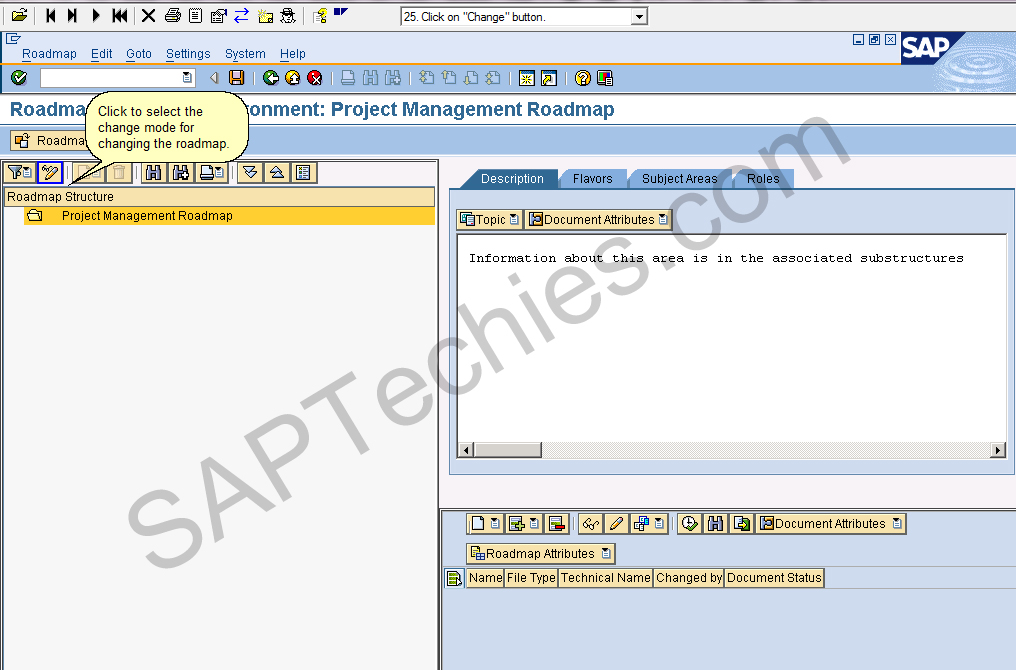The width and height of the screenshot is (1016, 670).
Task: Click the filter icon in the tree toolbar
Action: (20, 172)
